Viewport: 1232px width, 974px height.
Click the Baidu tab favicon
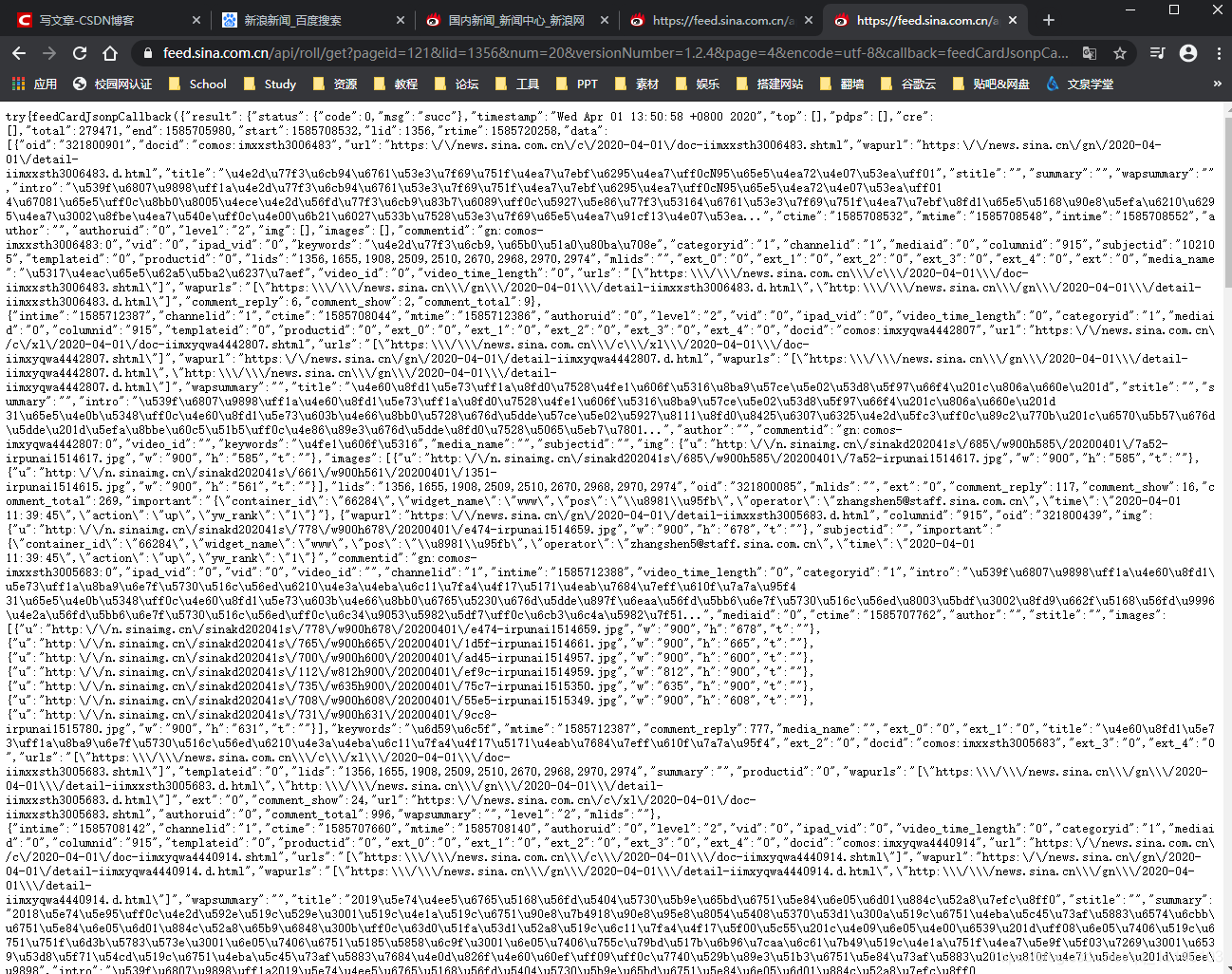pyautogui.click(x=229, y=20)
